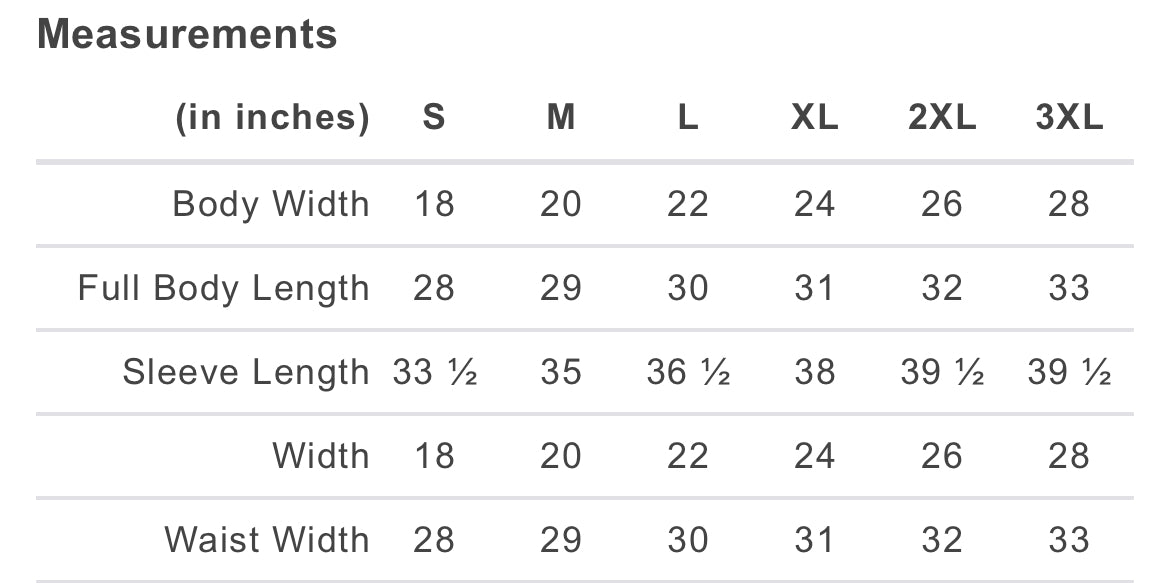
Task: Select the Sleeve Length value for 3XL
Action: pyautogui.click(x=1069, y=372)
